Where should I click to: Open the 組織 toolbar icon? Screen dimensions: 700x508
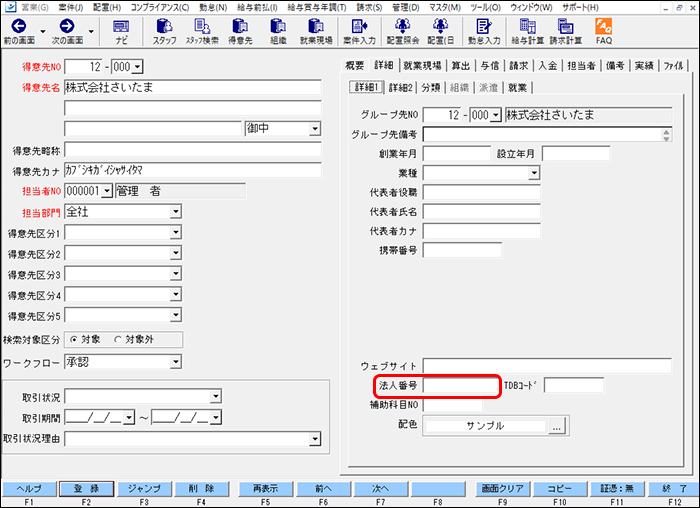pyautogui.click(x=278, y=26)
